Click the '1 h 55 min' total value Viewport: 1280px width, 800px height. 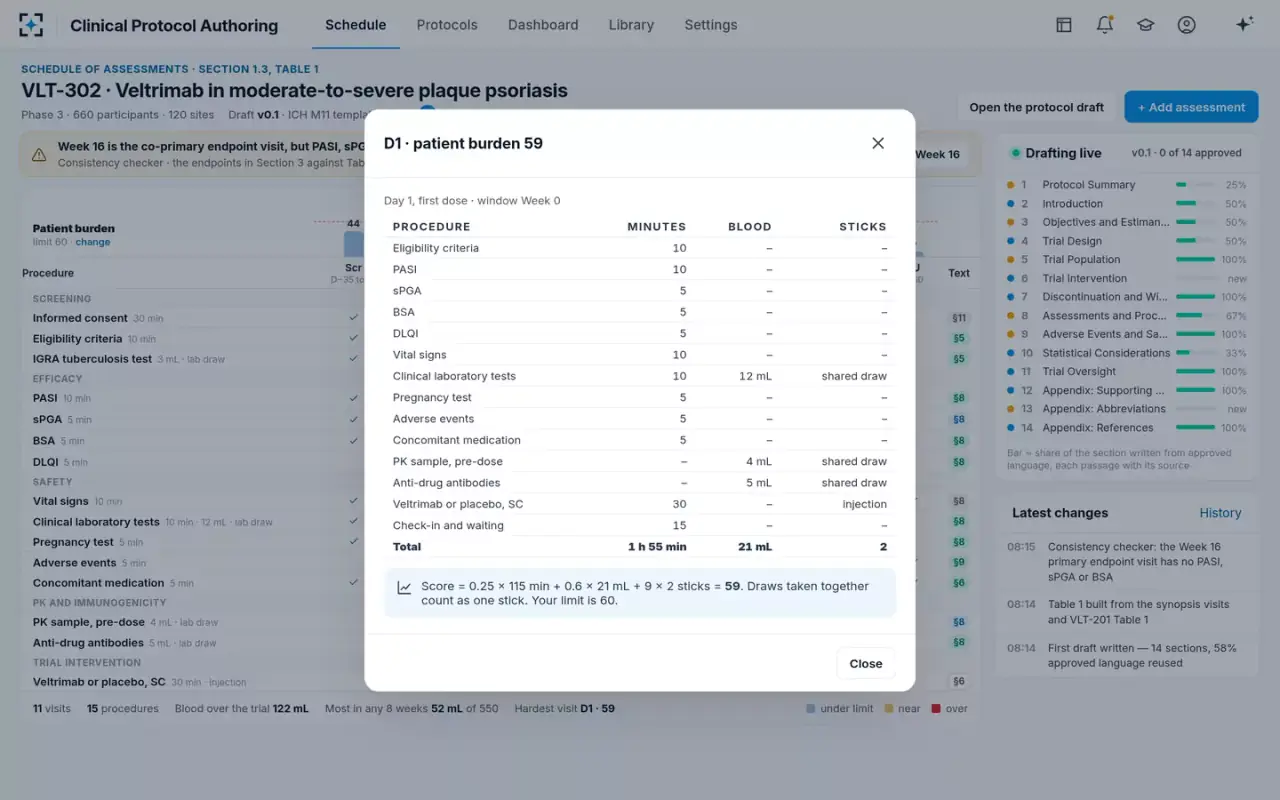656,547
